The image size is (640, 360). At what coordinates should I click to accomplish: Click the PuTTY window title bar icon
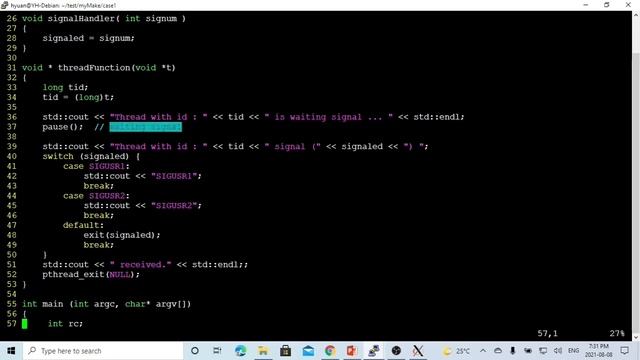pyautogui.click(x=4, y=5)
